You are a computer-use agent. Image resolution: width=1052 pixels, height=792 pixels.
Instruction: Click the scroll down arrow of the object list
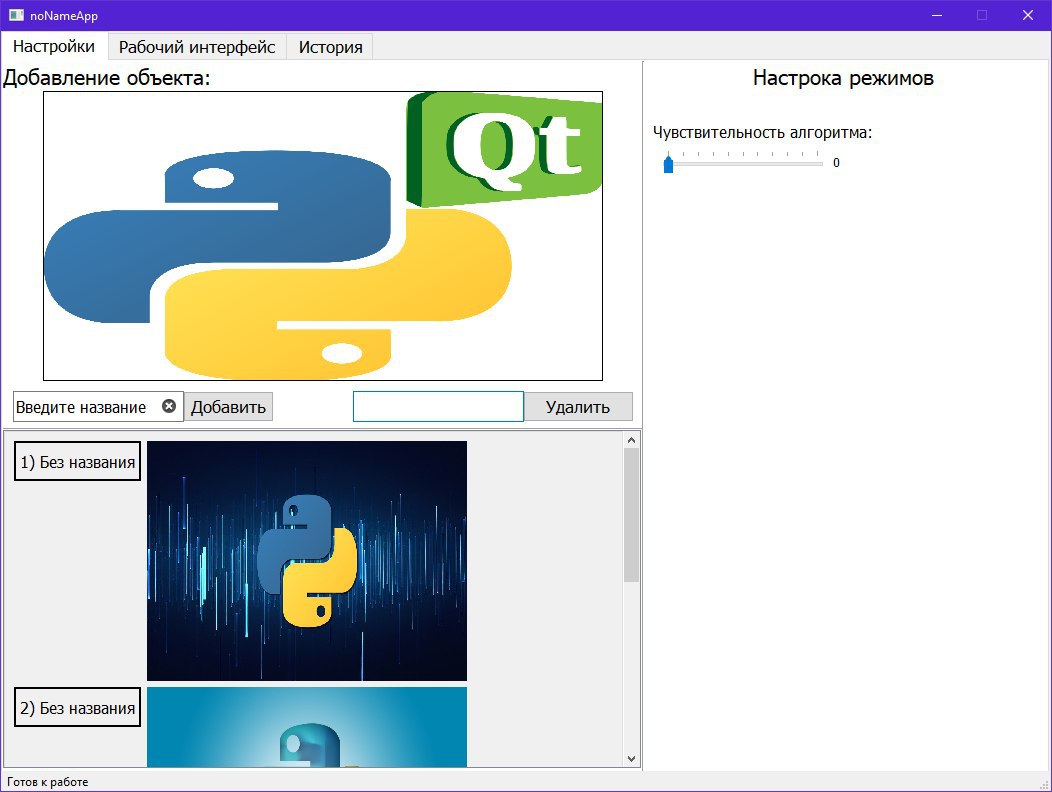coord(631,758)
